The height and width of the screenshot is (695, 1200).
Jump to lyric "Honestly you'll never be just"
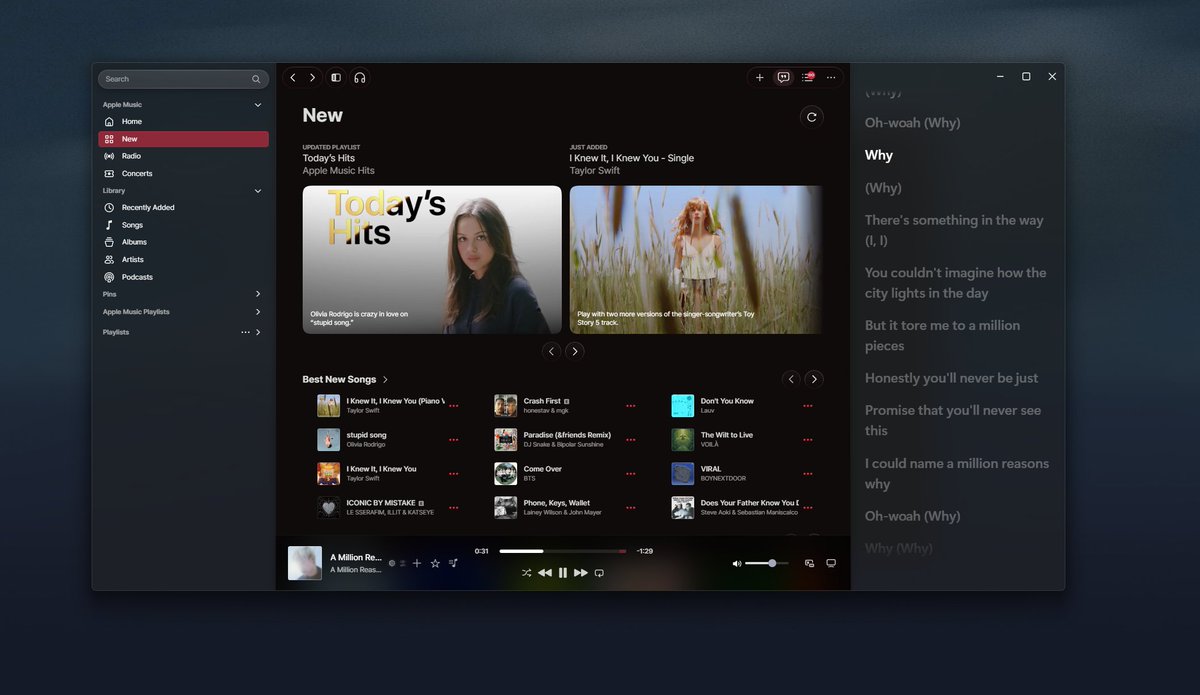(x=951, y=378)
